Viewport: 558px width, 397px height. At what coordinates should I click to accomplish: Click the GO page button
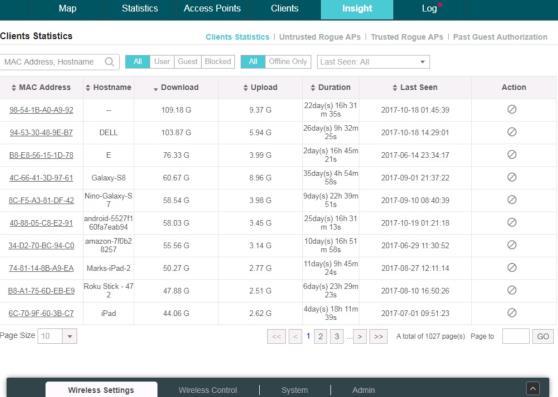pos(543,337)
